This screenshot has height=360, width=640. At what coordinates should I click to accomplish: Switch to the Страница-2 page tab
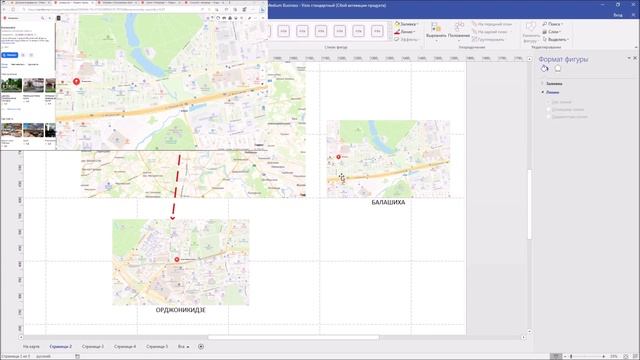pyautogui.click(x=60, y=347)
